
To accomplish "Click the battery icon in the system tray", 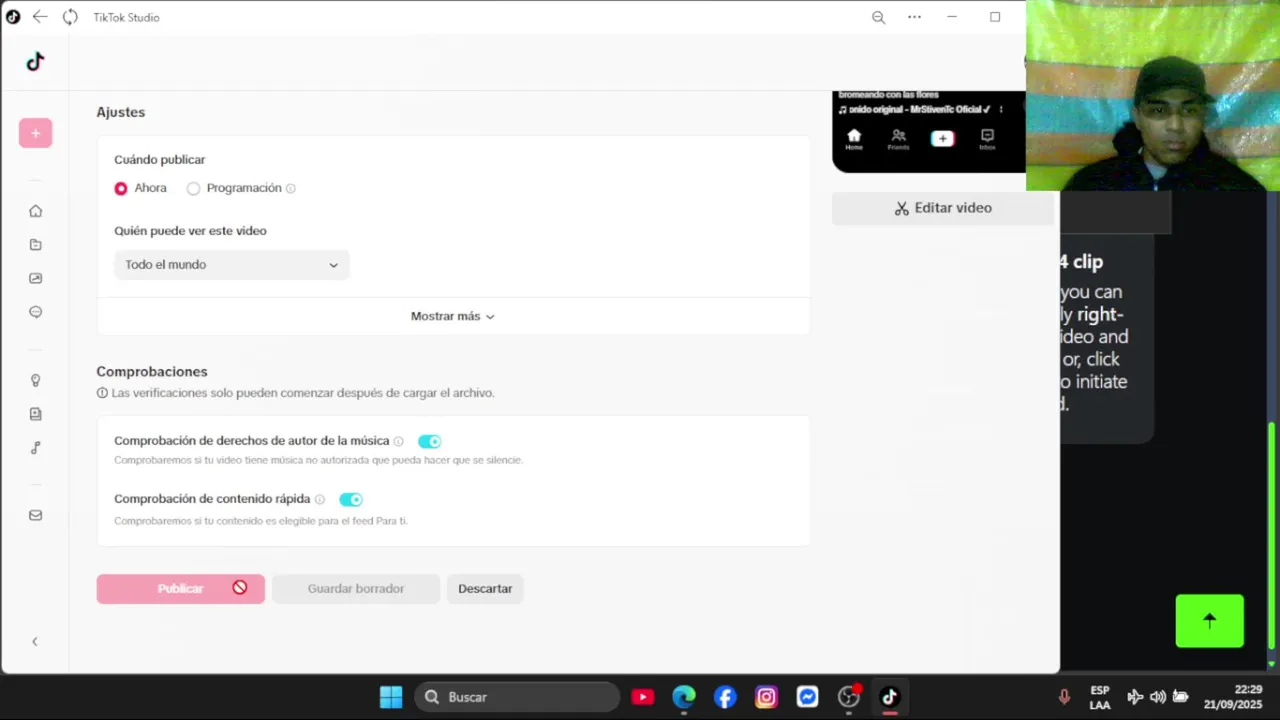I will pyautogui.click(x=1180, y=697).
